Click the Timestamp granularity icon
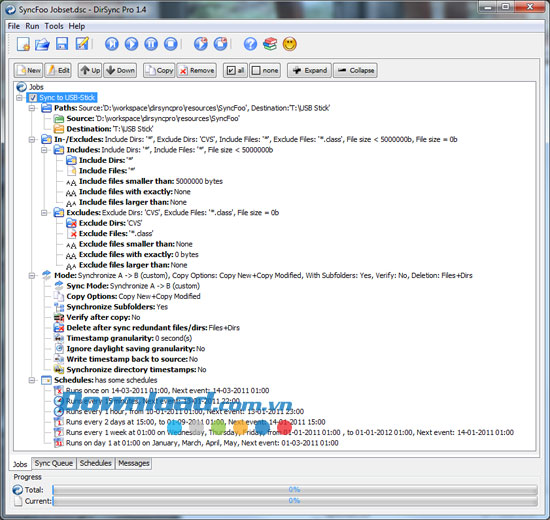550x520 pixels. (59, 338)
